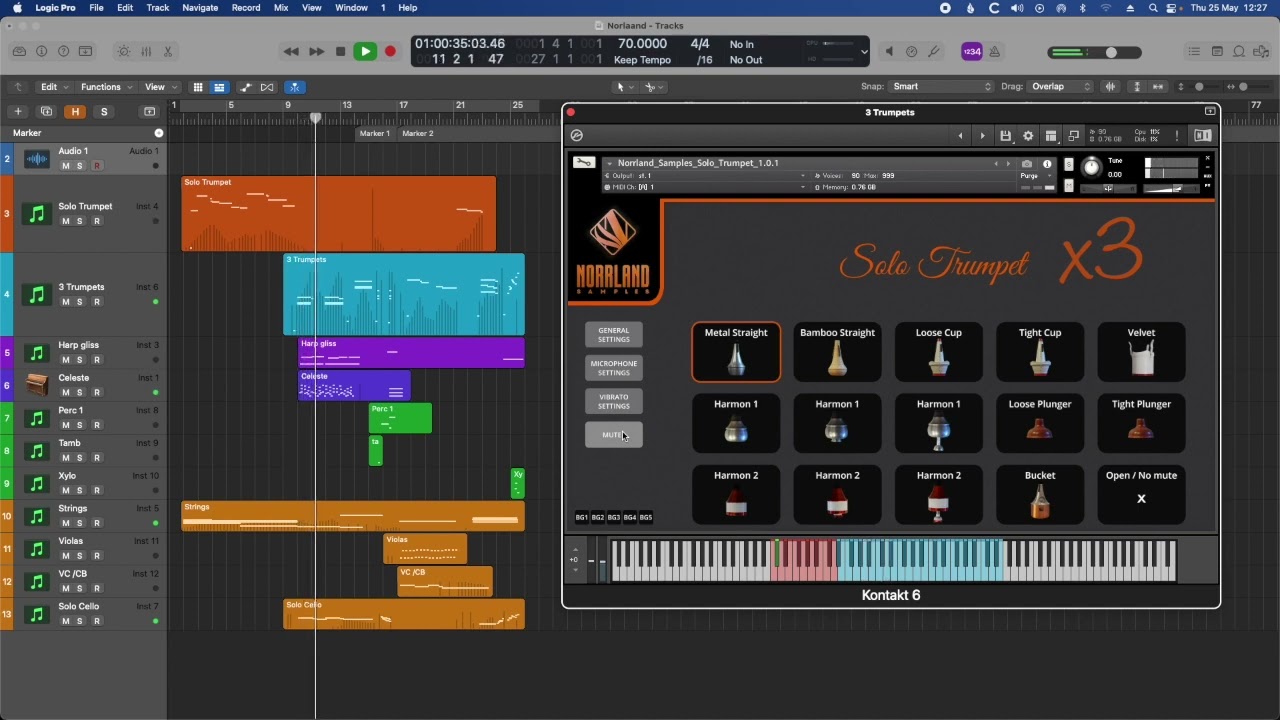Screen dimensions: 1280x720
Task: Open Quick Help question mark button
Action: point(64,52)
